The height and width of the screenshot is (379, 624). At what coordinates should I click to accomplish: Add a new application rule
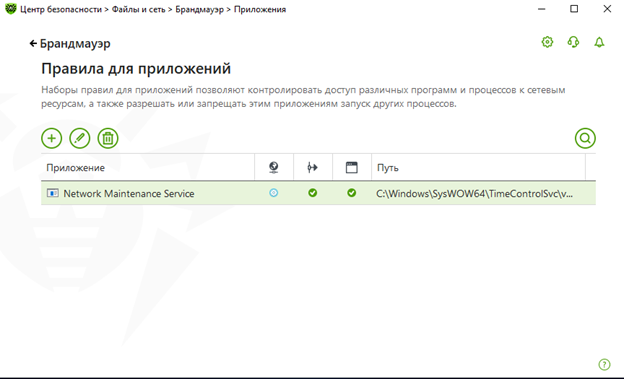point(52,138)
